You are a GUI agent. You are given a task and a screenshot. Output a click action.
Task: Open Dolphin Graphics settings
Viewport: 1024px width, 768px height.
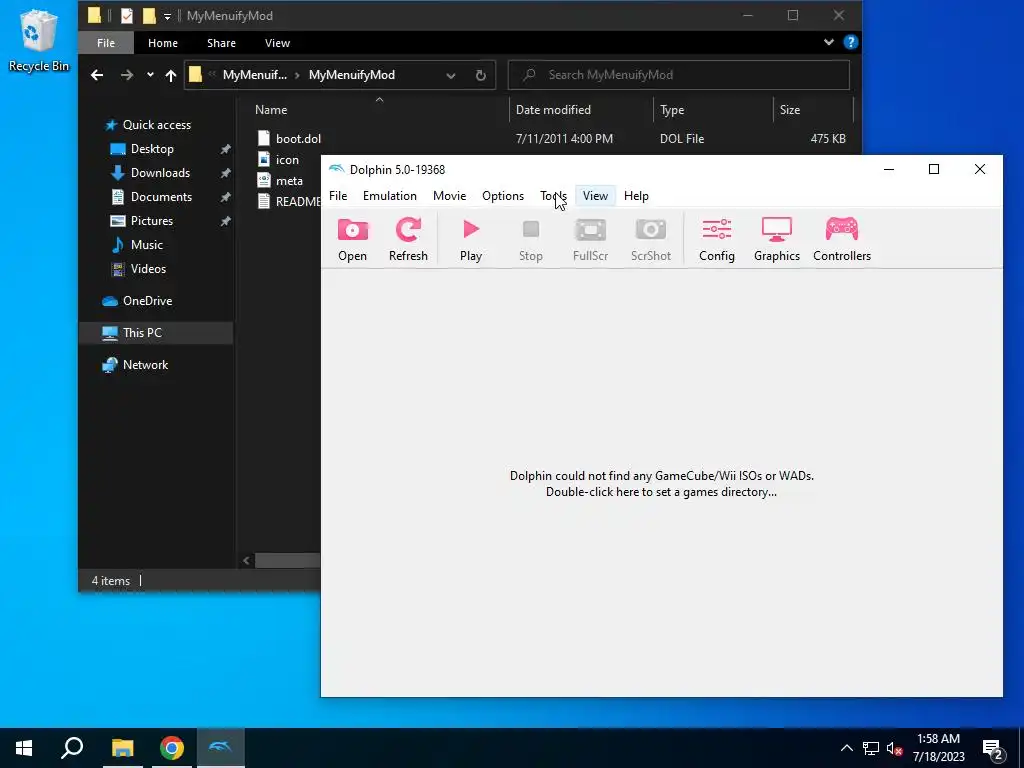(x=776, y=240)
